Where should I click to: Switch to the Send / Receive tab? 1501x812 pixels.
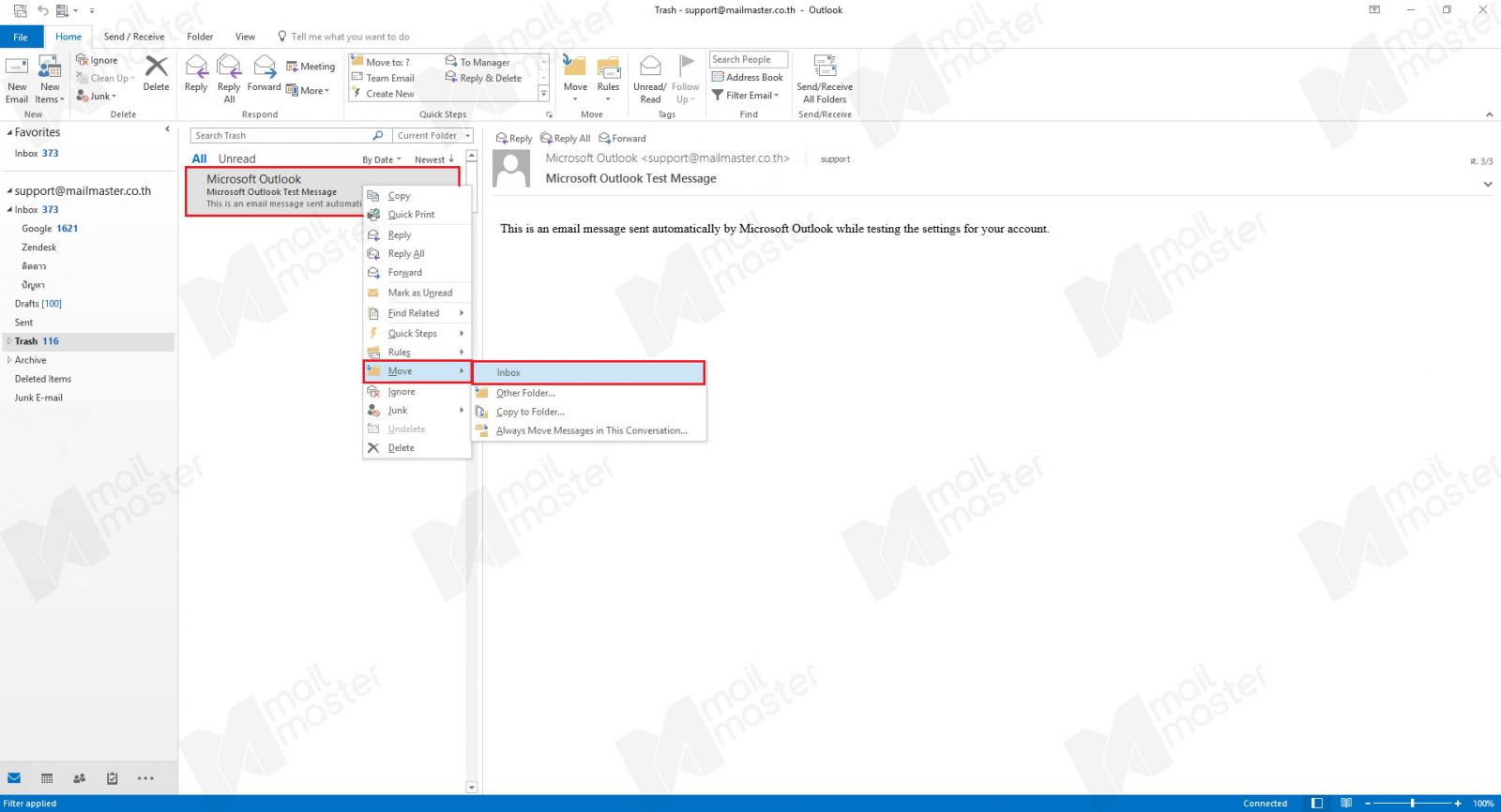click(x=134, y=37)
